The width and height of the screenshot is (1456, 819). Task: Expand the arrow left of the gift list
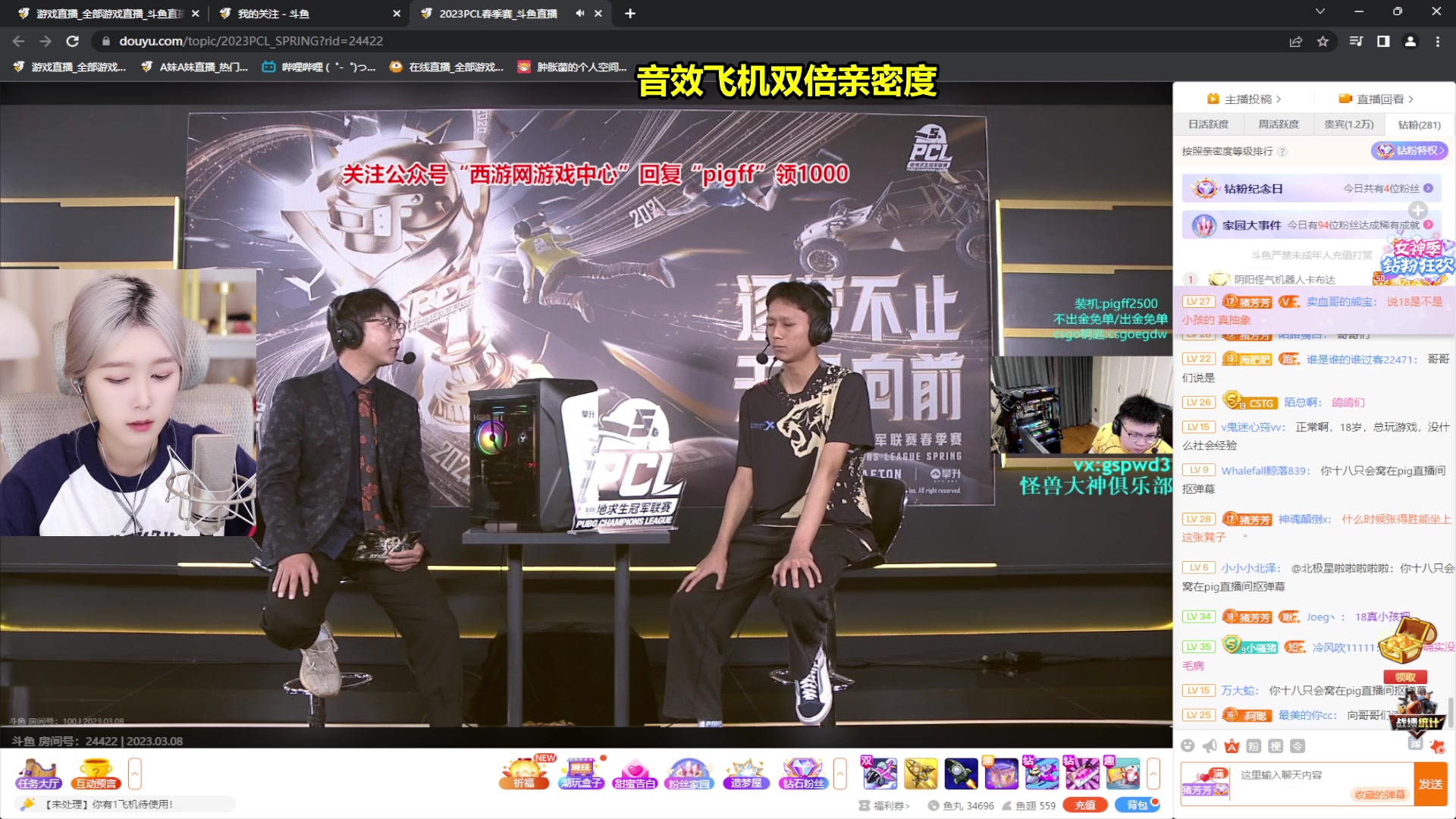coord(840,774)
